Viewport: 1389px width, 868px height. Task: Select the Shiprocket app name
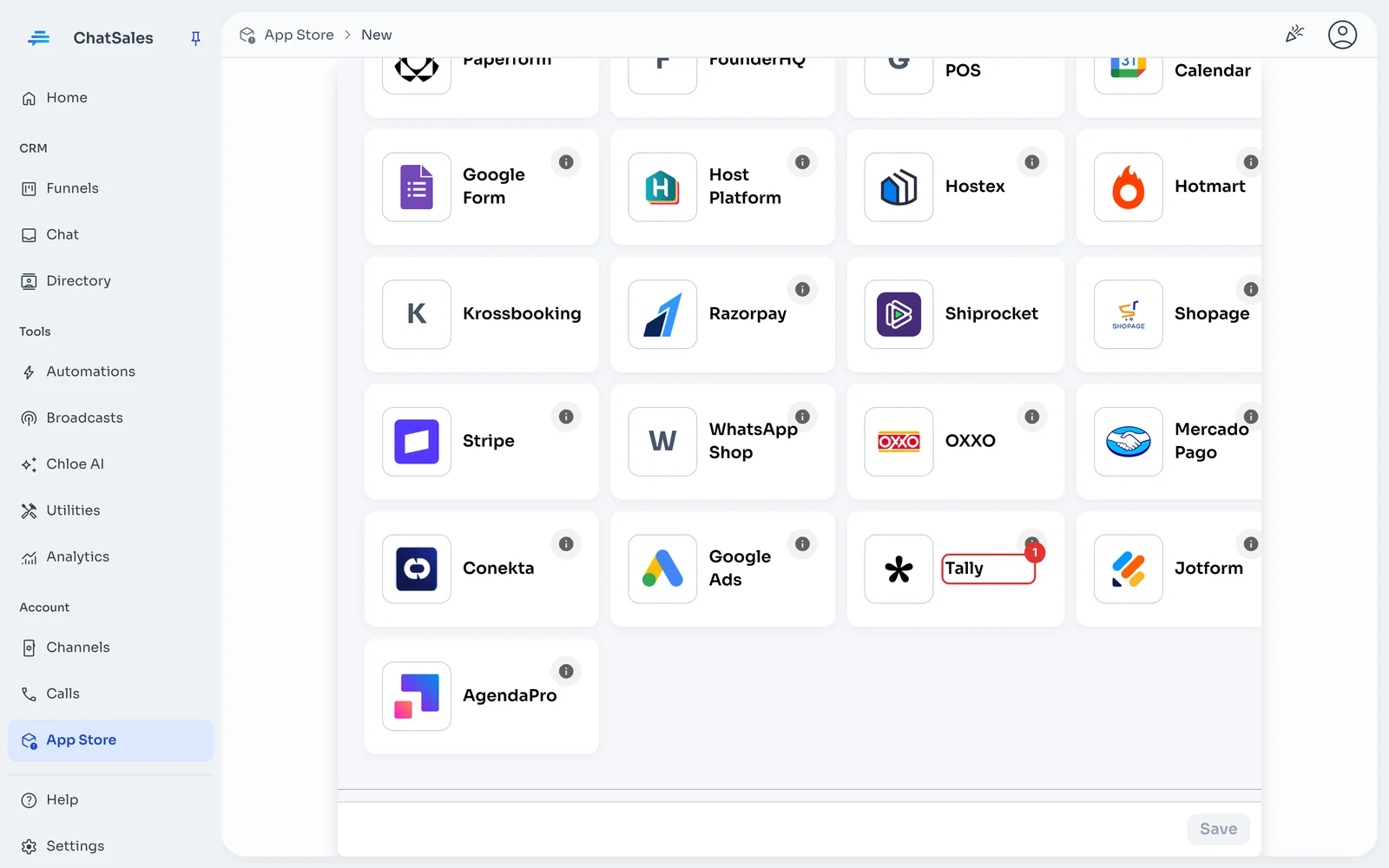pos(991,314)
